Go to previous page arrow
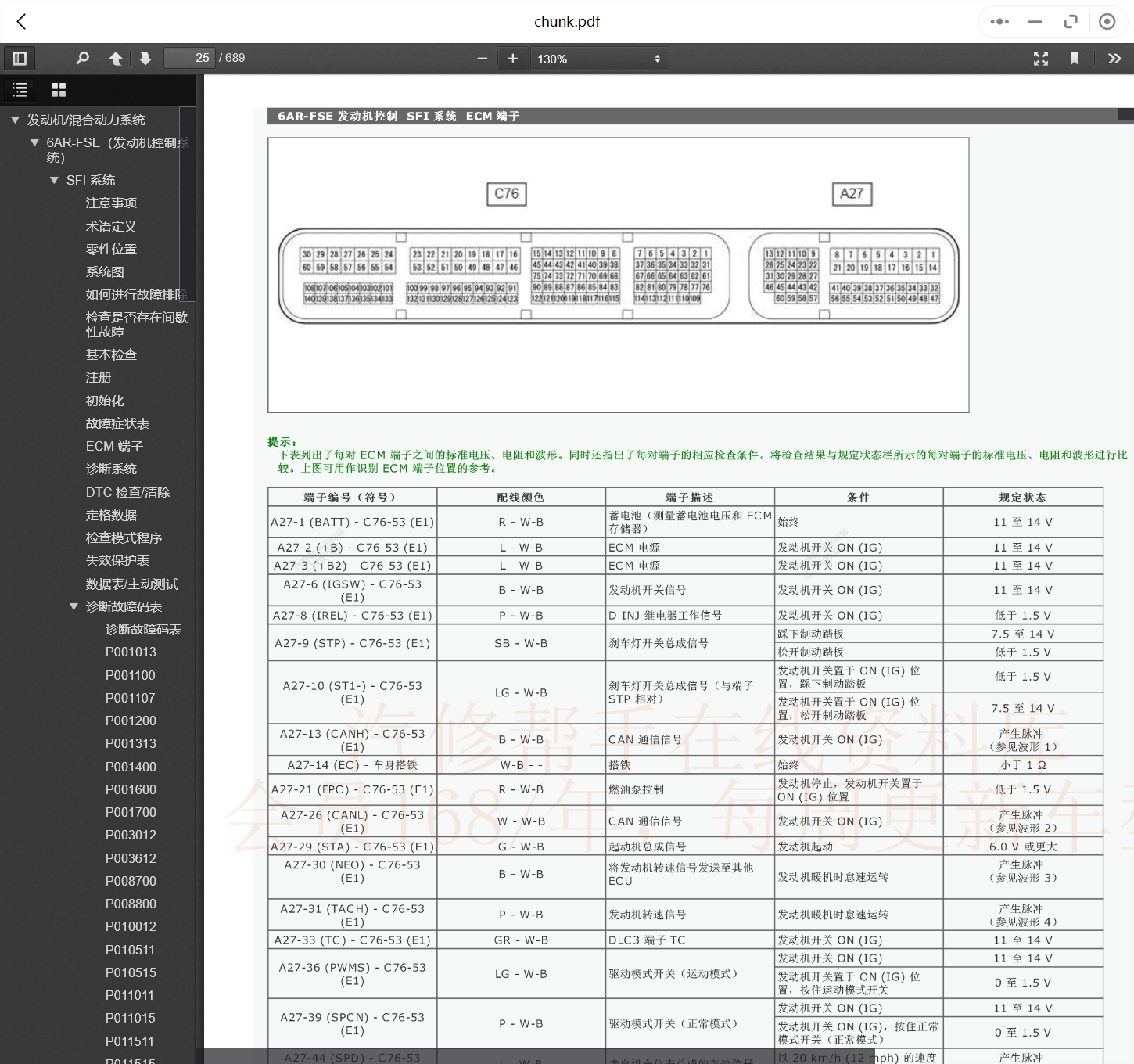This screenshot has height=1064, width=1134. click(x=116, y=58)
